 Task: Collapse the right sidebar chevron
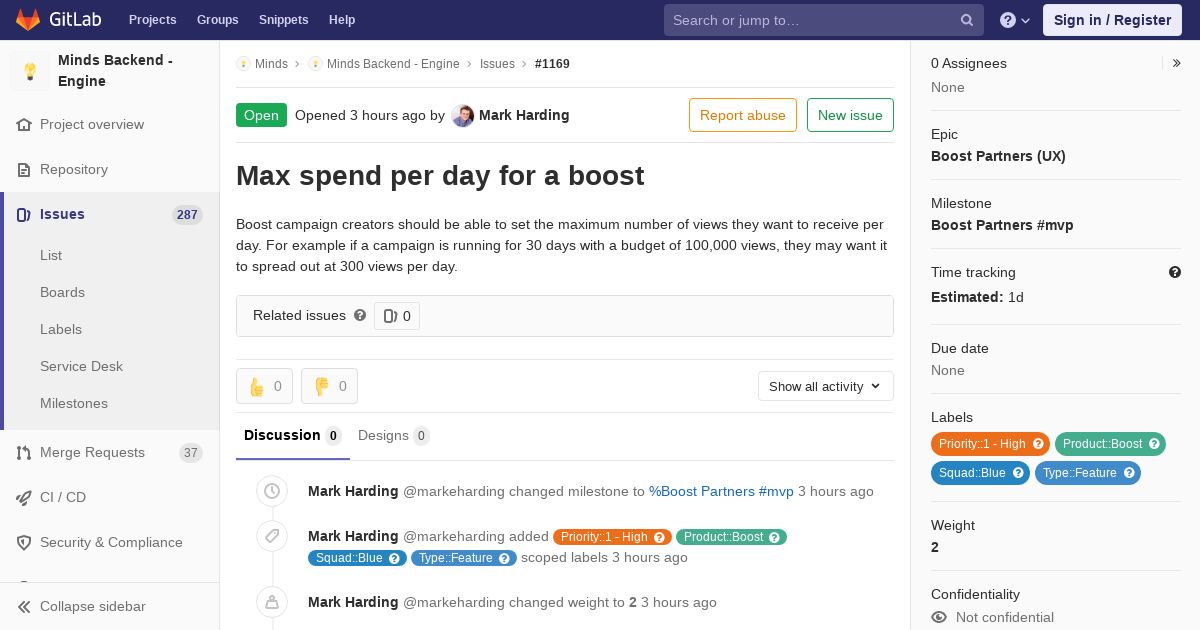[x=1177, y=63]
